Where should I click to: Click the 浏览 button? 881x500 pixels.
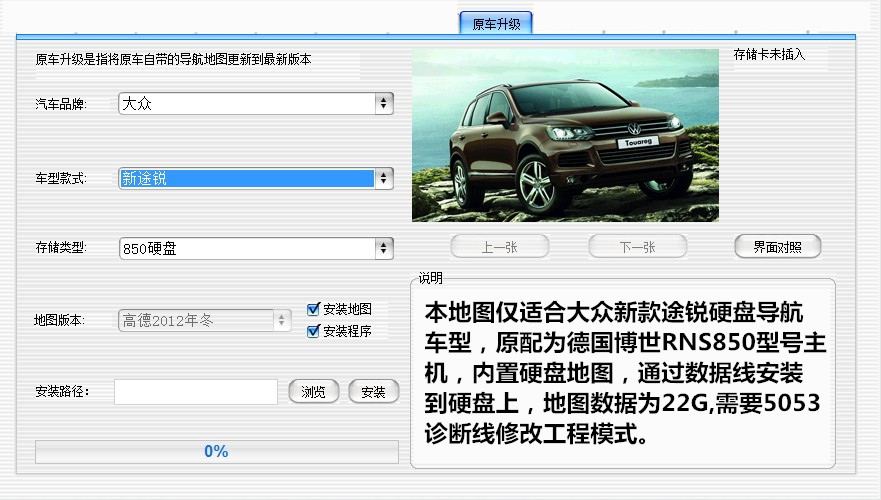[314, 392]
